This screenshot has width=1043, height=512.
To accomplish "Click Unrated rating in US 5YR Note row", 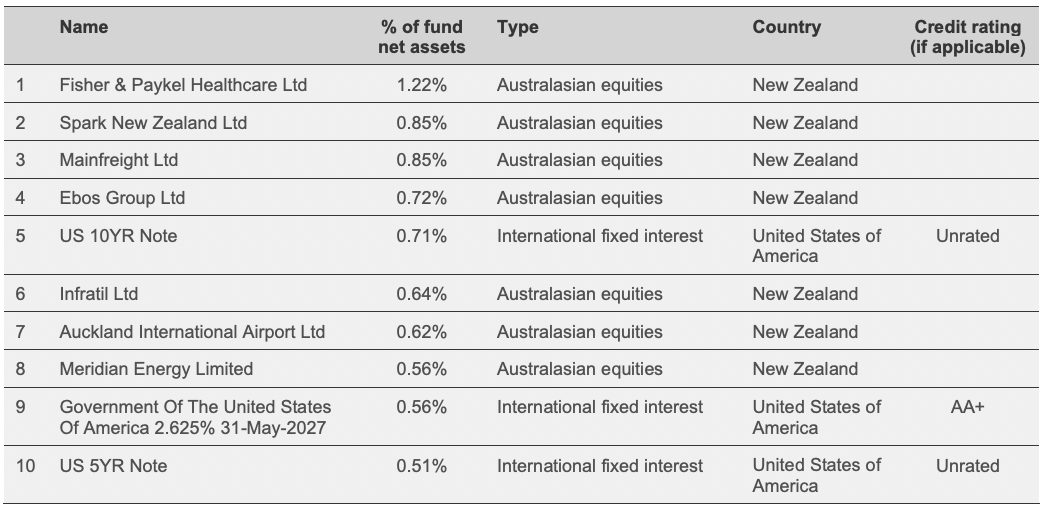I will click(x=967, y=466).
